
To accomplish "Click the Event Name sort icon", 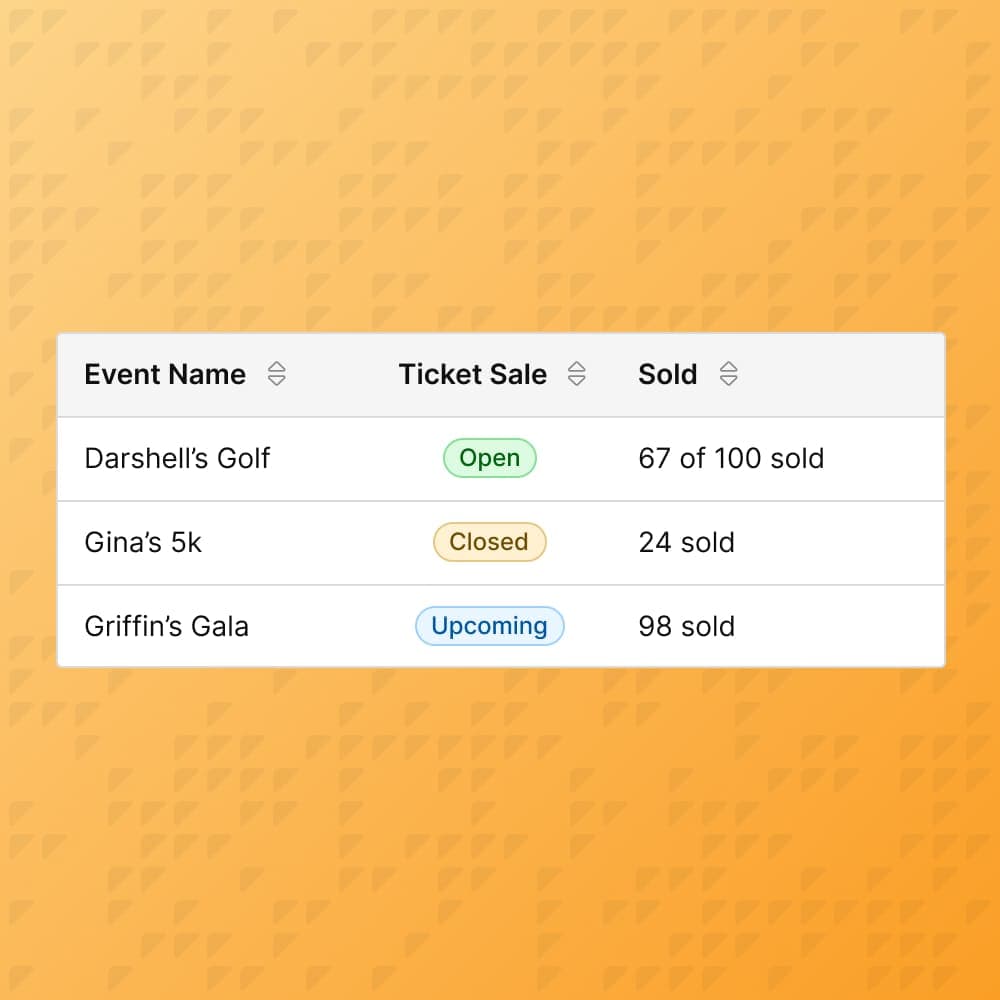I will (x=276, y=374).
